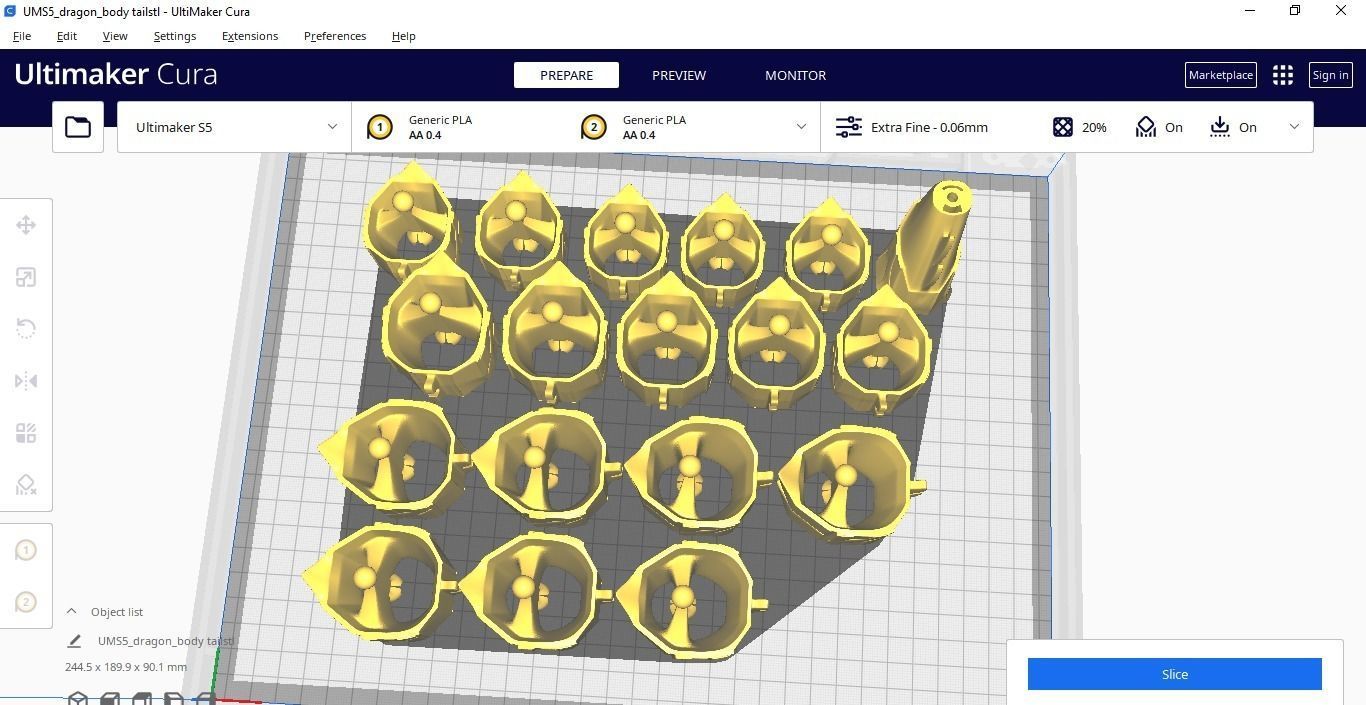Click the 244.5 x 189.9 x 90.1 mm dimensions
Image resolution: width=1366 pixels, height=705 pixels.
click(x=126, y=667)
